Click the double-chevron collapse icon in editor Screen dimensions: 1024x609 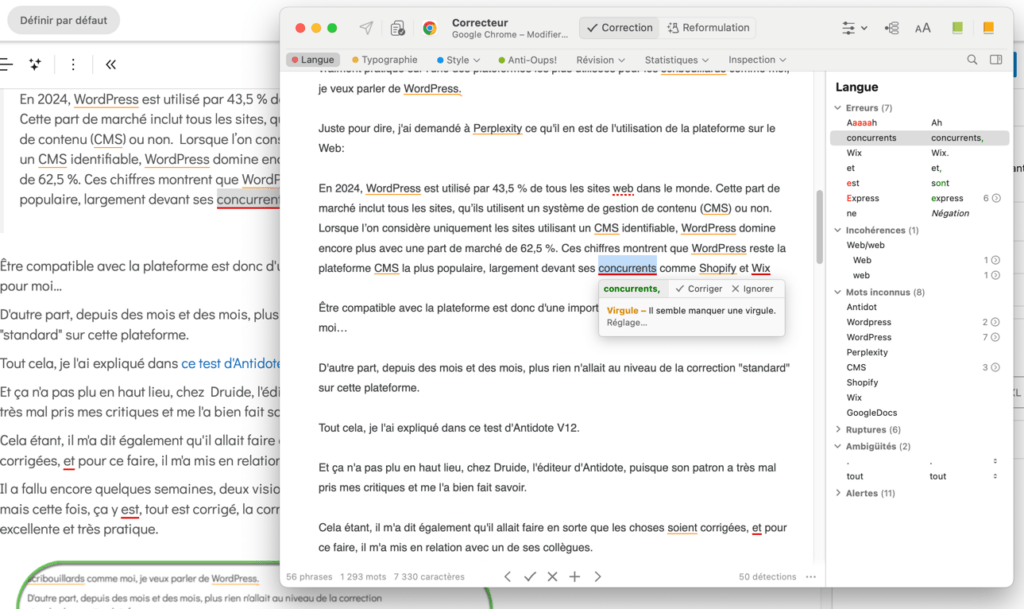(111, 64)
